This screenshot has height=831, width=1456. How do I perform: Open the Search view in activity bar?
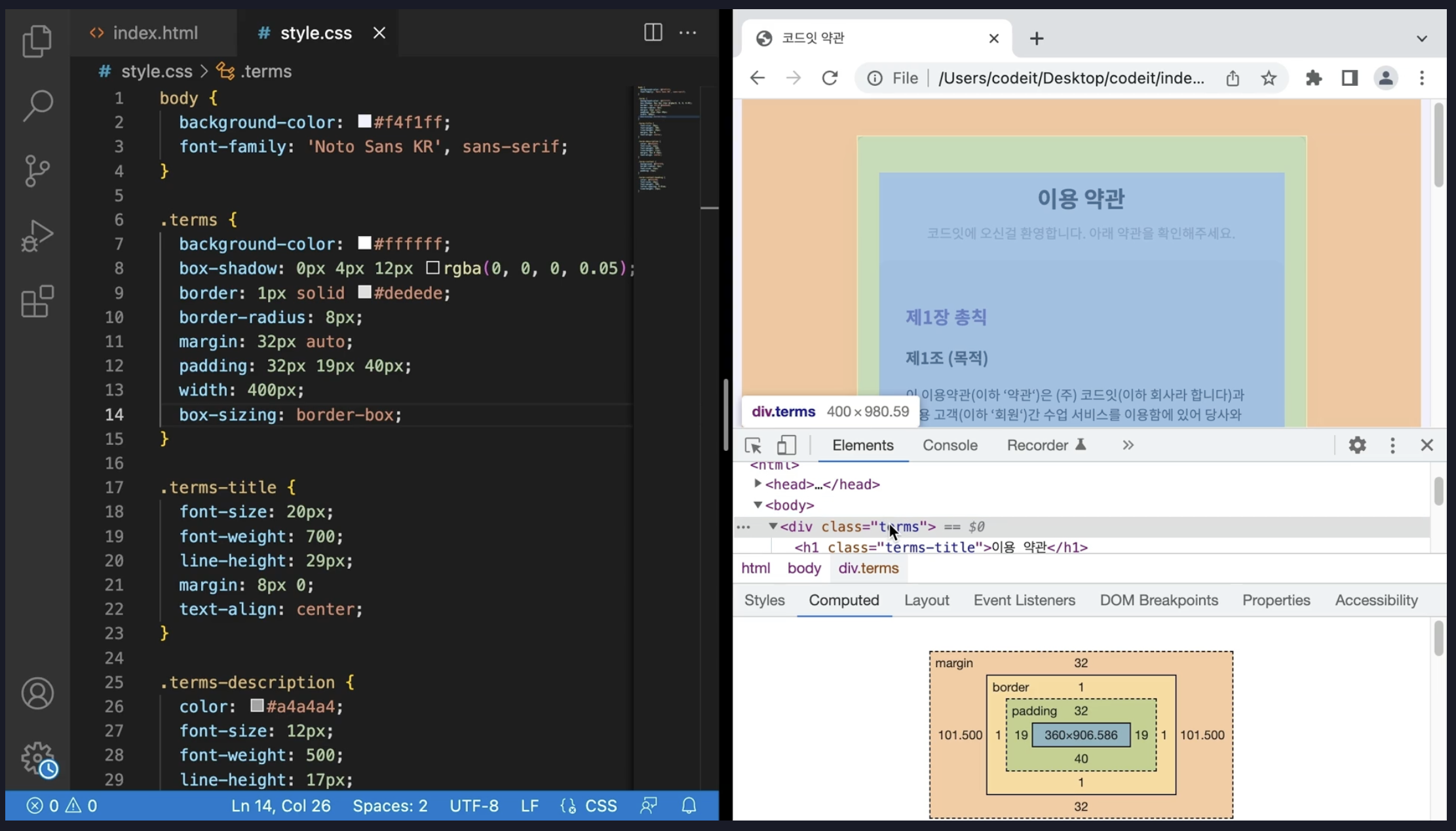click(x=37, y=106)
